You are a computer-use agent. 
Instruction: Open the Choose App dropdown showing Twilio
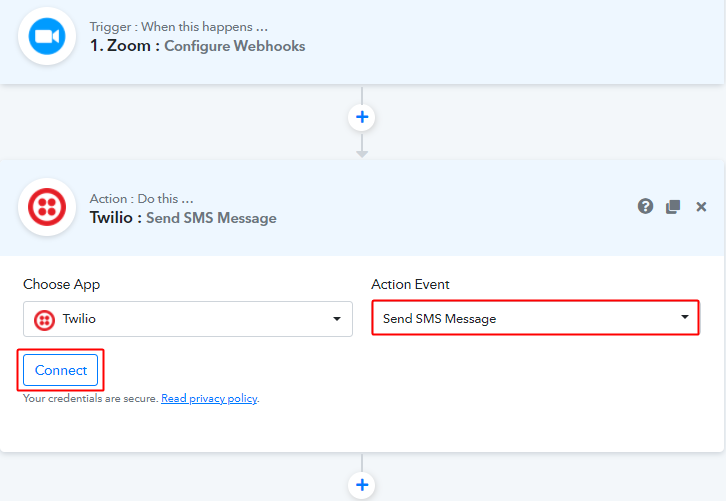coord(188,319)
